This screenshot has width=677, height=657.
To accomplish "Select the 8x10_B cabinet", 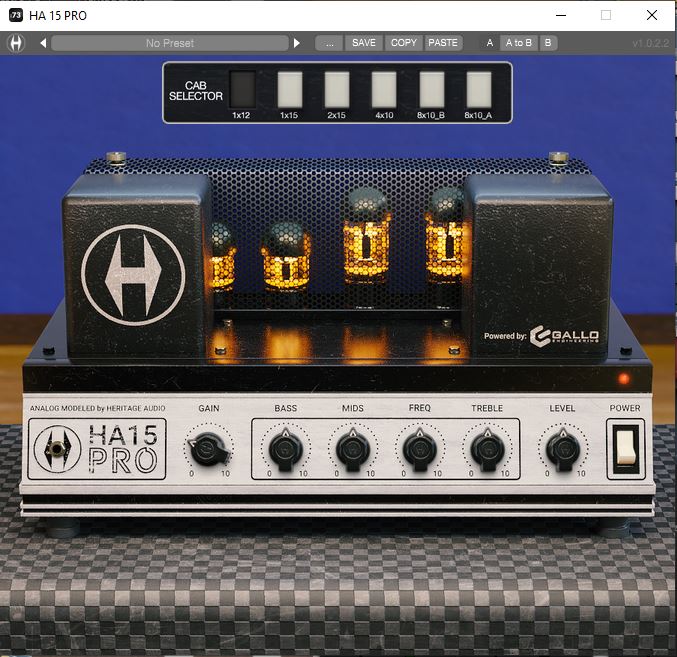I will [x=432, y=89].
